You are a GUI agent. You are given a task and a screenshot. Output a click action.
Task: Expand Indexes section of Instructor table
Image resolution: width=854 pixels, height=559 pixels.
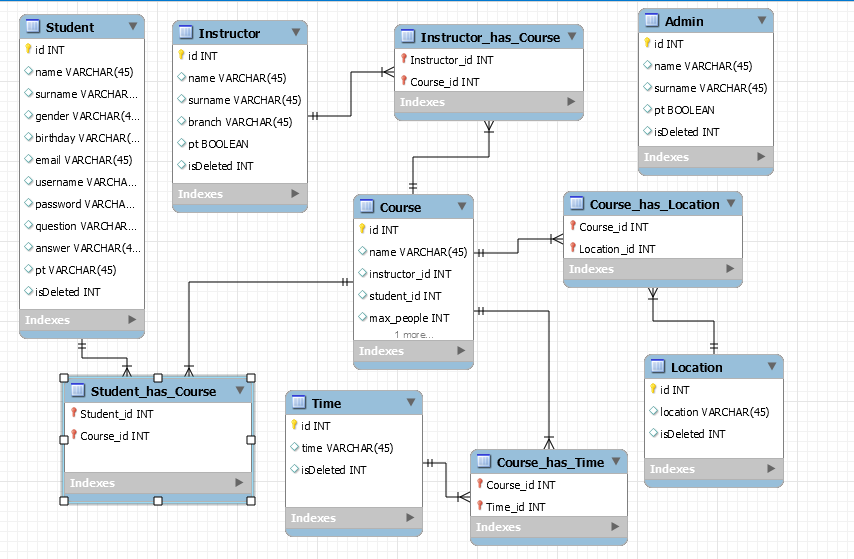pos(295,193)
